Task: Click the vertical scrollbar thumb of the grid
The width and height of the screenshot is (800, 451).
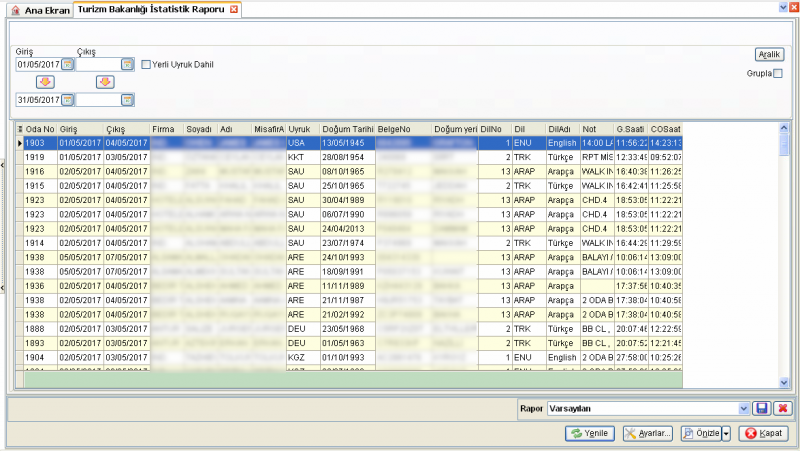Action: coord(784,144)
